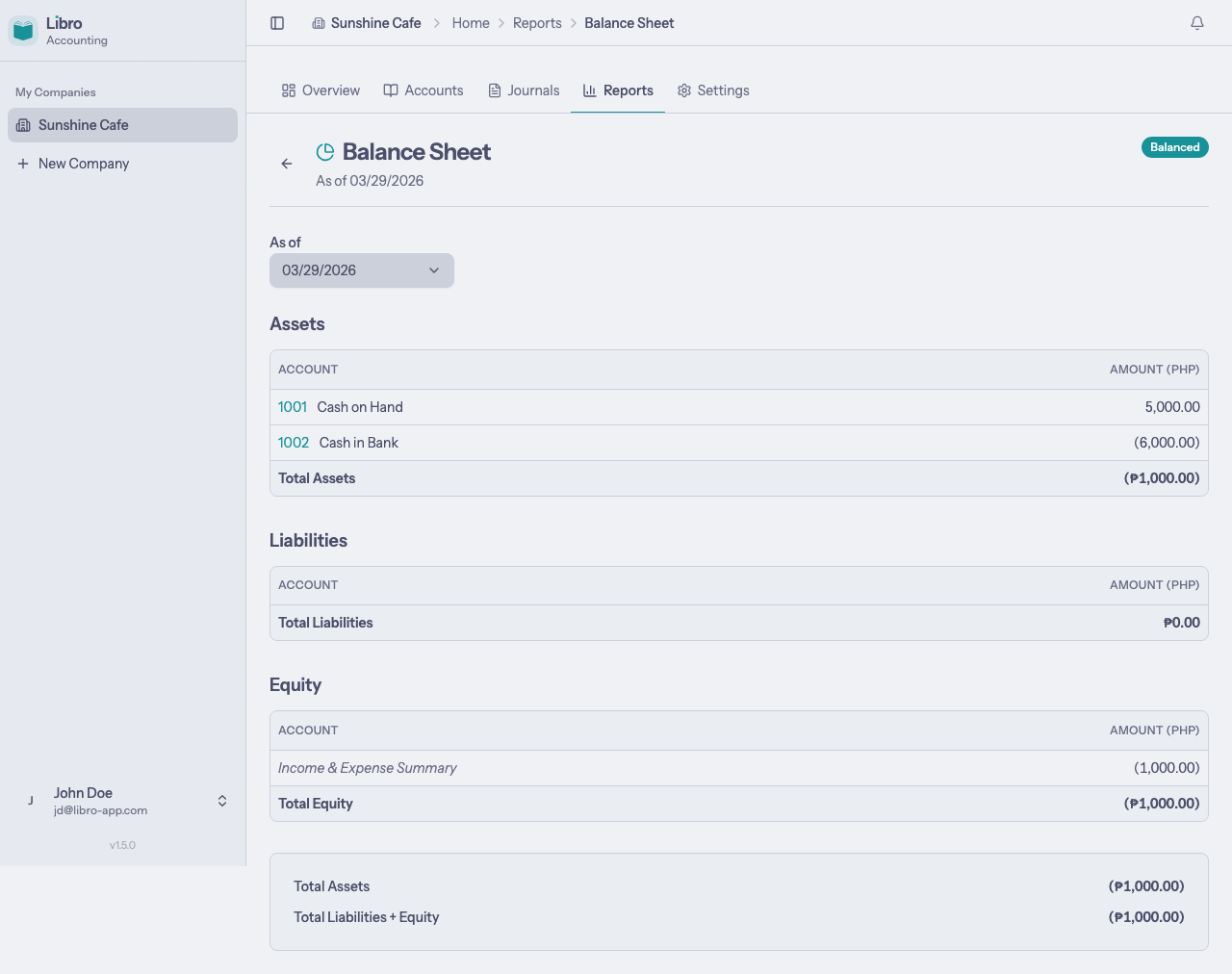Image resolution: width=1232 pixels, height=974 pixels.
Task: Go to the Settings tab
Action: [713, 90]
